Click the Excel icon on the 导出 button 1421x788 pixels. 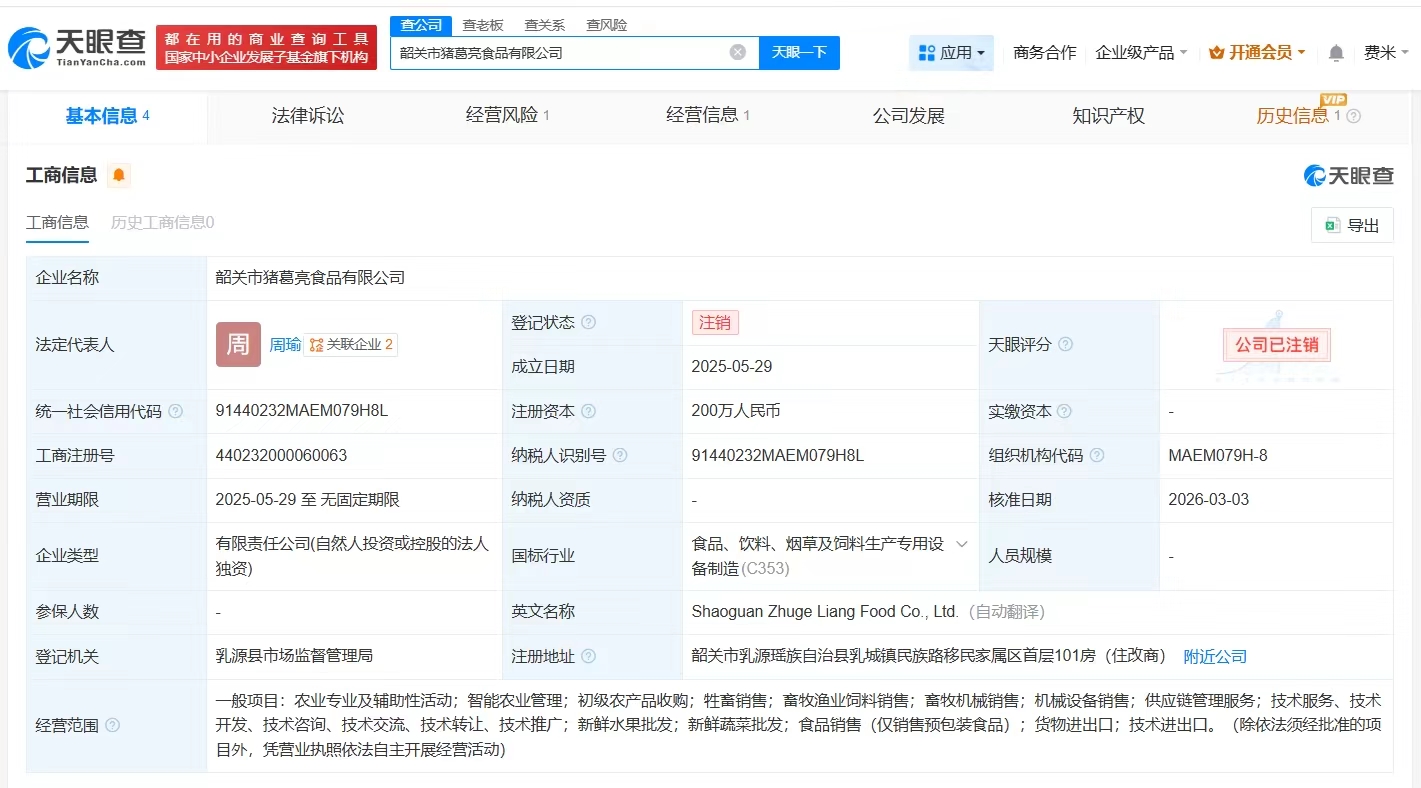point(1331,225)
